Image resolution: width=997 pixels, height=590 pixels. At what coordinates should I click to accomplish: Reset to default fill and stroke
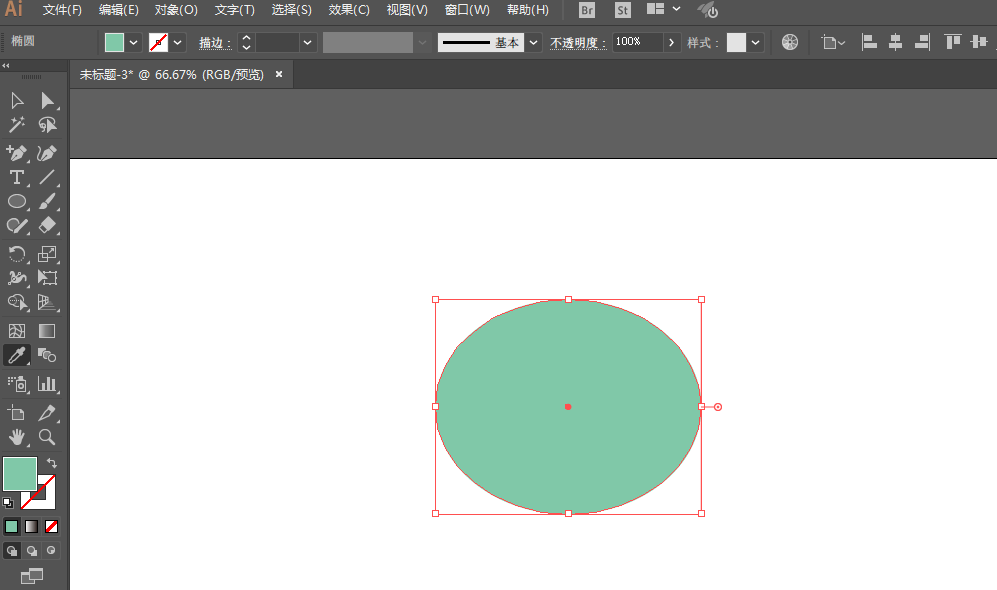(x=8, y=503)
